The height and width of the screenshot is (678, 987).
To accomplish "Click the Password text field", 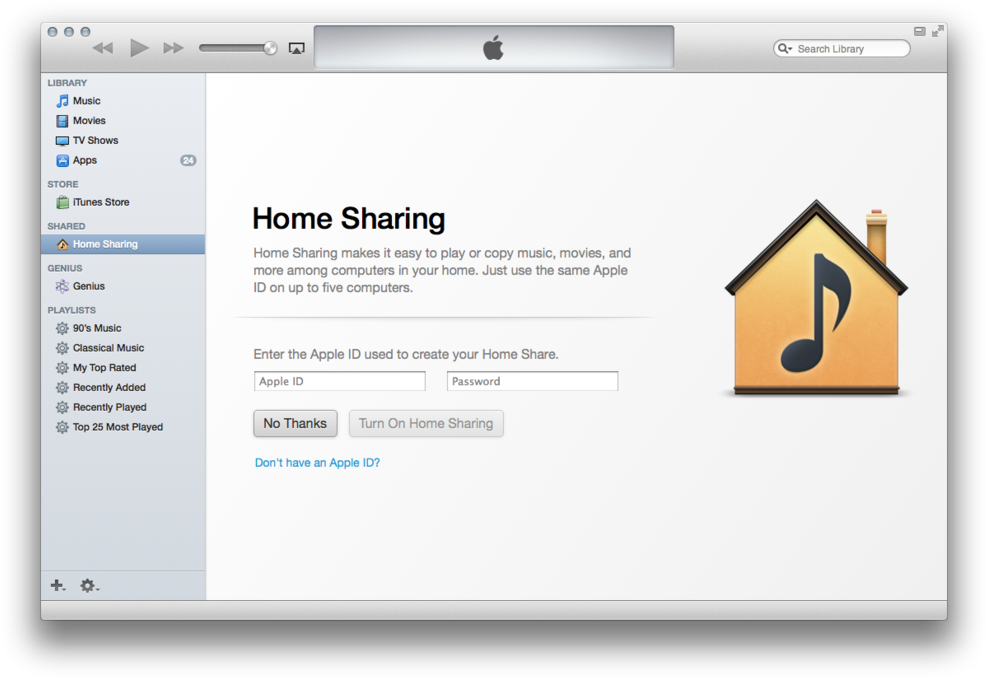I will (x=533, y=381).
